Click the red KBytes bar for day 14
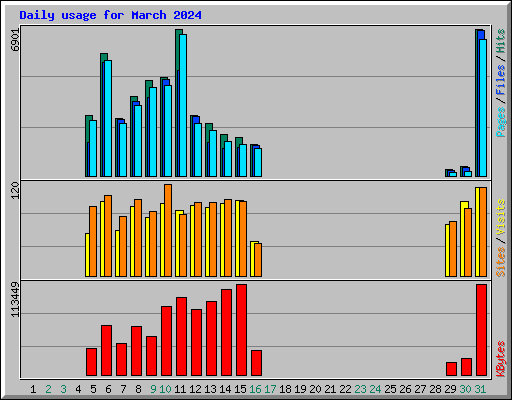 pos(226,333)
